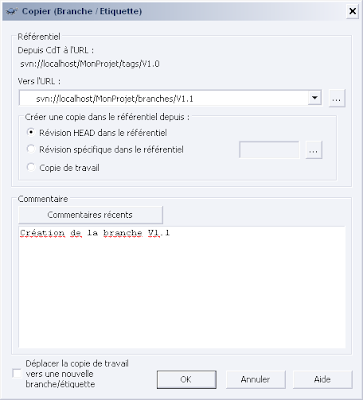Screen dimensions: 363x400
Task: Cancel with the Annuler button
Action: tap(256, 379)
